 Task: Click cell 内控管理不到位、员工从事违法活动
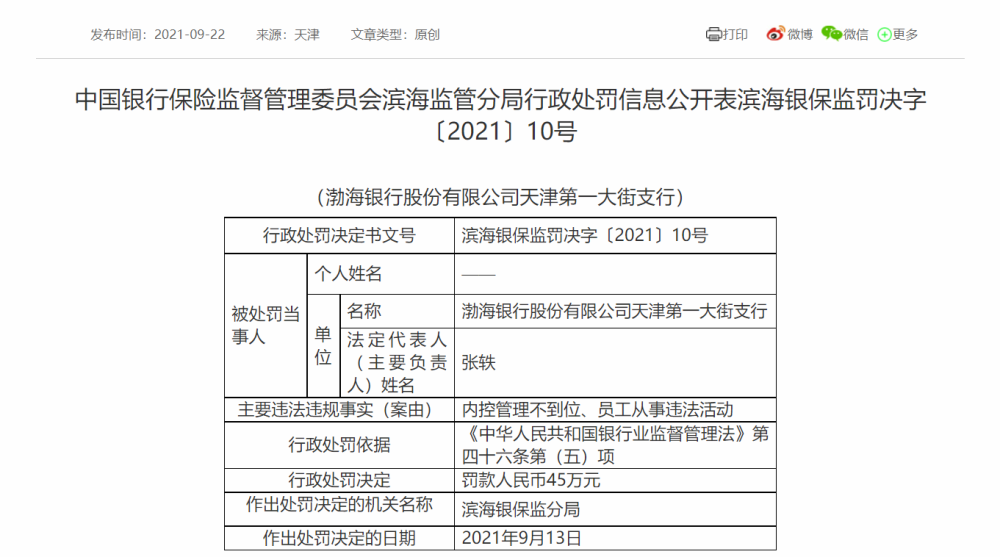[x=615, y=410]
